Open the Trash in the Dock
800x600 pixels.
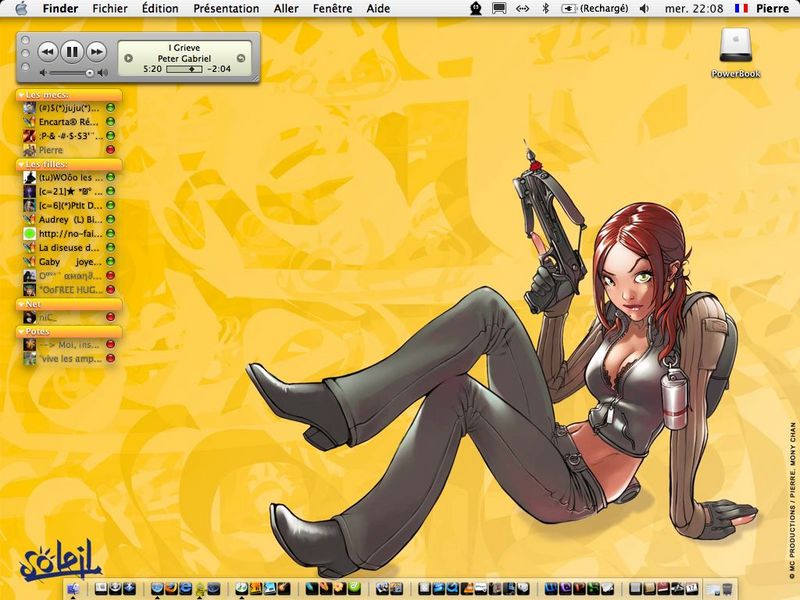[727, 589]
